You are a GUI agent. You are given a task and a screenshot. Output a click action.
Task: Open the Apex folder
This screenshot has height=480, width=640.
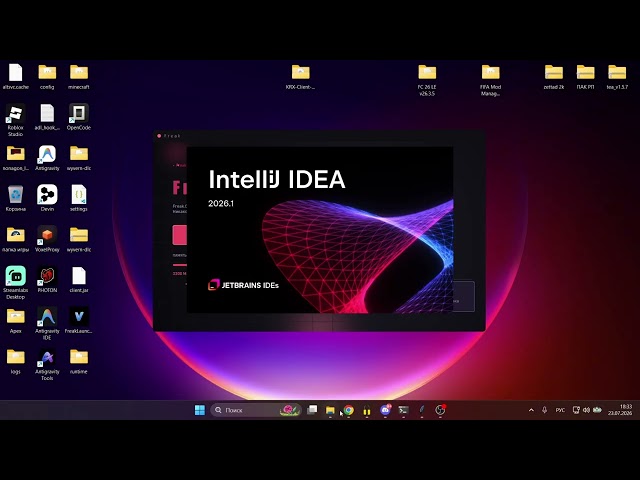pyautogui.click(x=16, y=320)
